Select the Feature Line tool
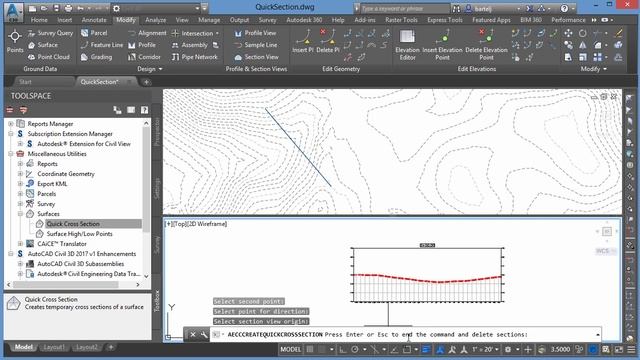640x360 pixels. pyautogui.click(x=102, y=45)
